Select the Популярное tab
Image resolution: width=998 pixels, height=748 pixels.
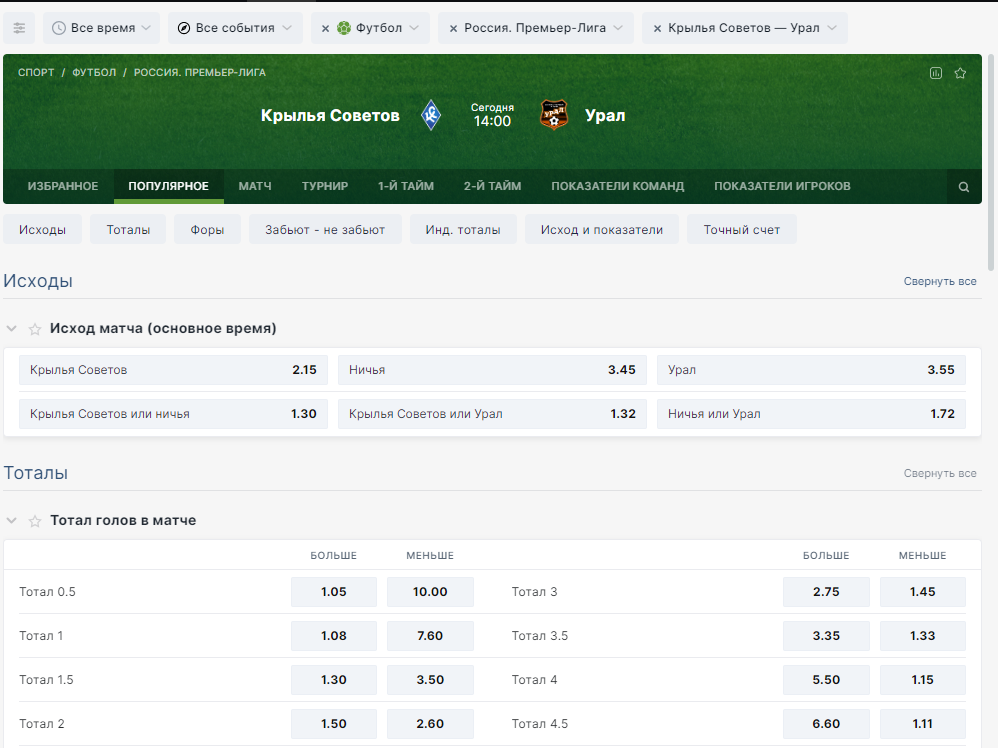tap(169, 187)
